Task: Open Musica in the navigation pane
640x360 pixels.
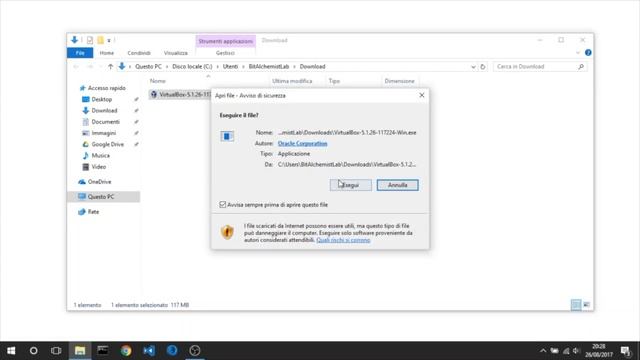Action: pyautogui.click(x=100, y=156)
